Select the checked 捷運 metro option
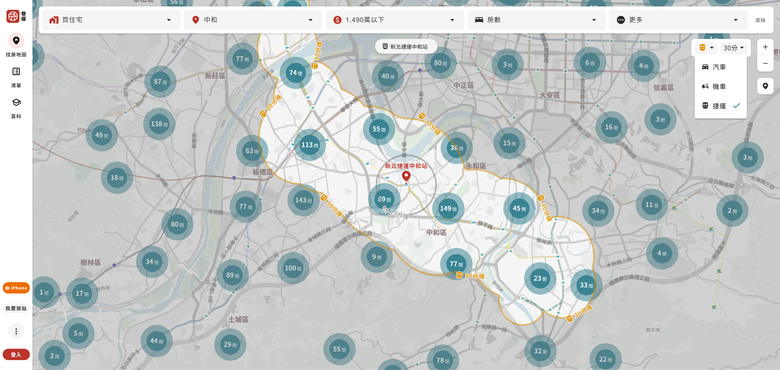 (720, 106)
